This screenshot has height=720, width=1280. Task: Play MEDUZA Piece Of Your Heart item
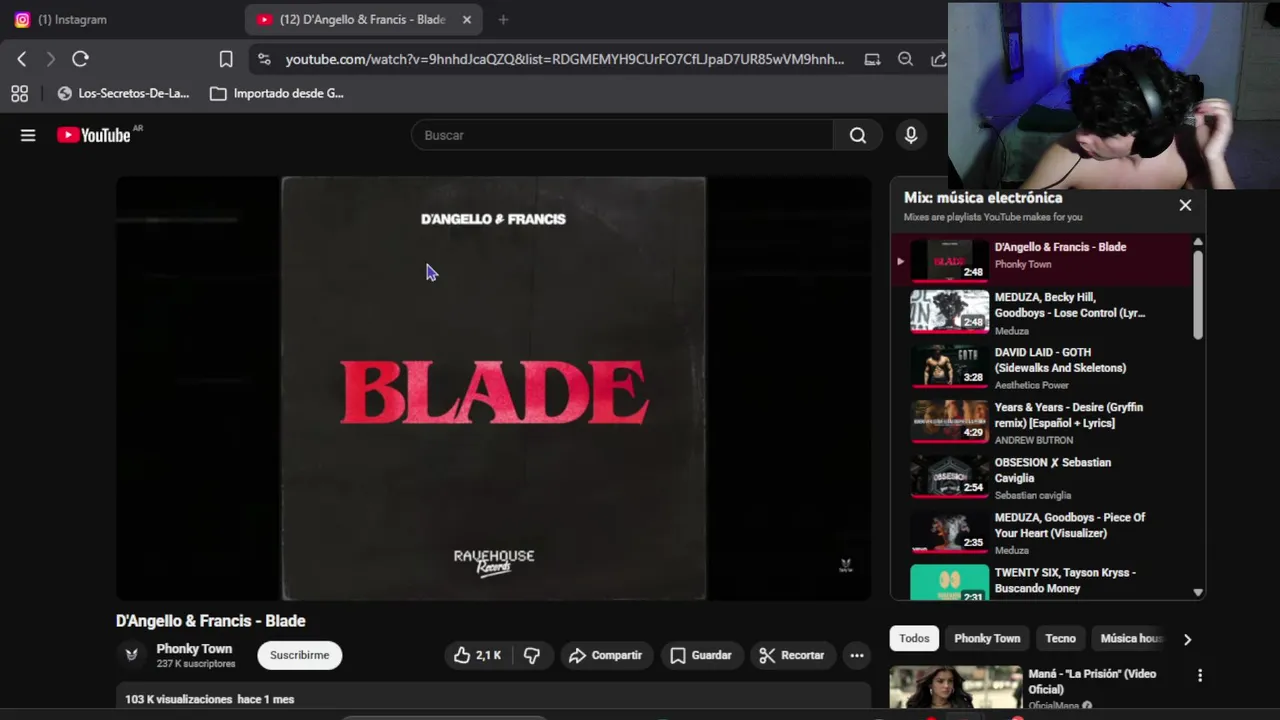tap(1040, 533)
